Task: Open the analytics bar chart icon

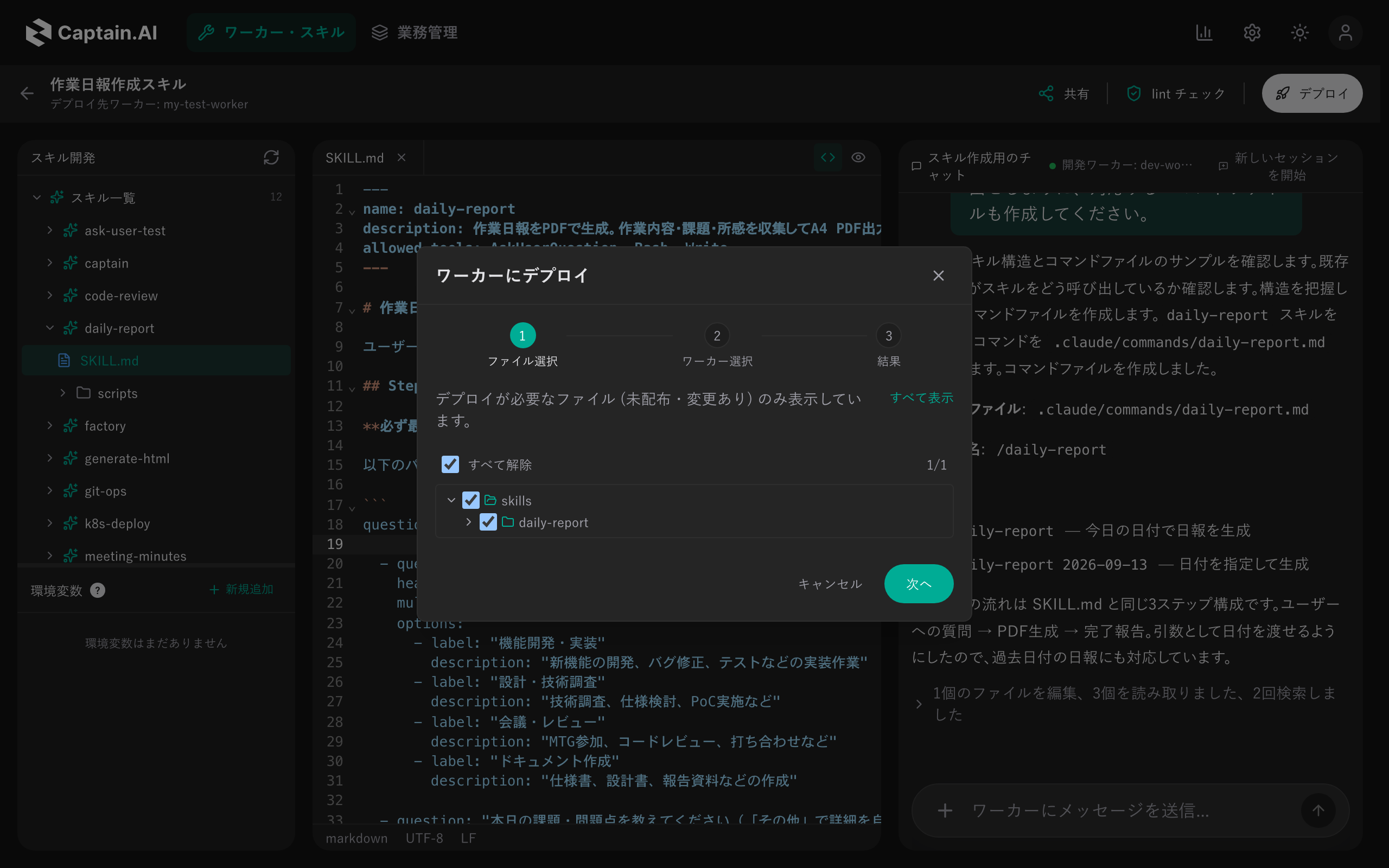Action: click(x=1203, y=33)
